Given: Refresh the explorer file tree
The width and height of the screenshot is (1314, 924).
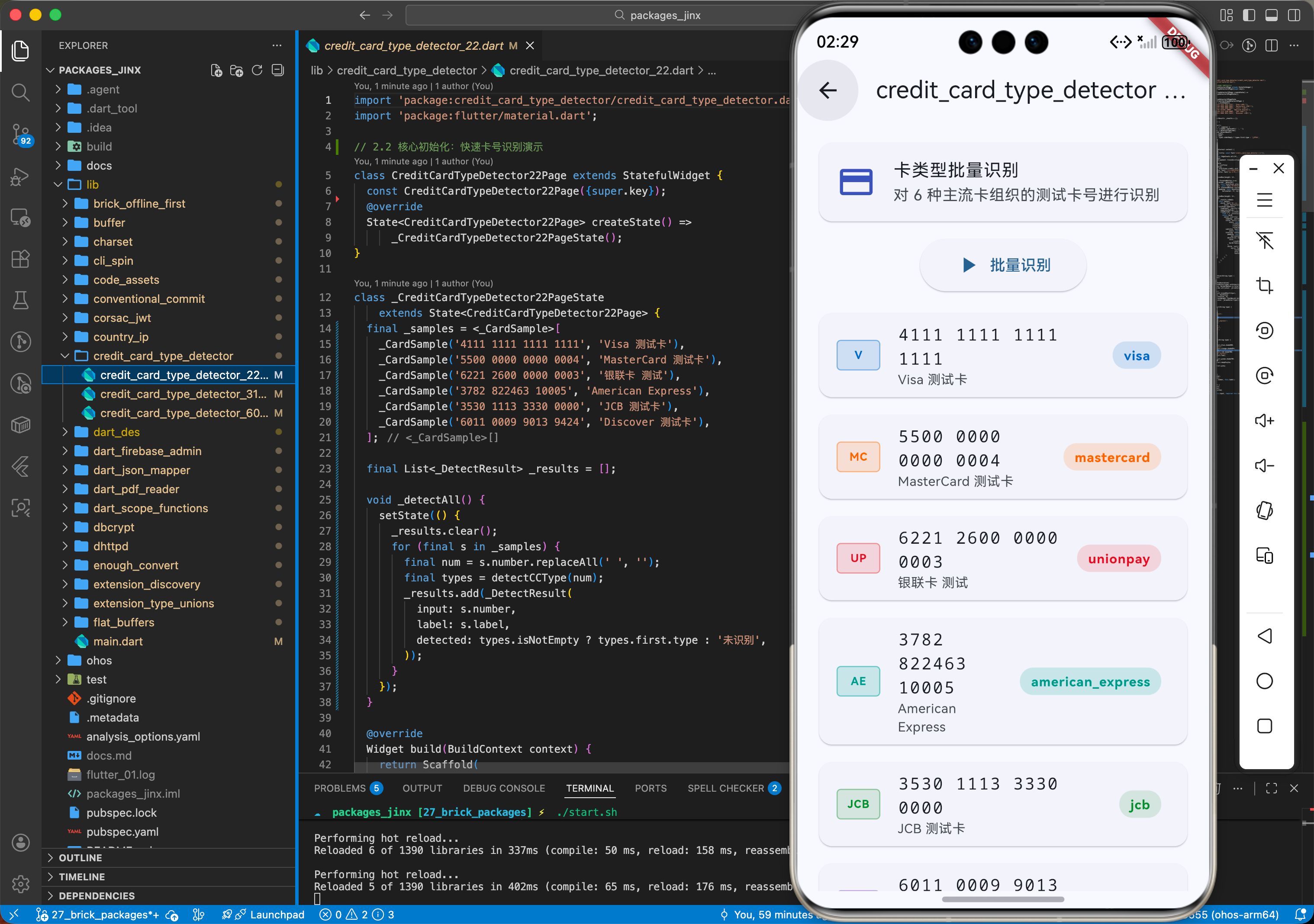Looking at the screenshot, I should pyautogui.click(x=257, y=71).
